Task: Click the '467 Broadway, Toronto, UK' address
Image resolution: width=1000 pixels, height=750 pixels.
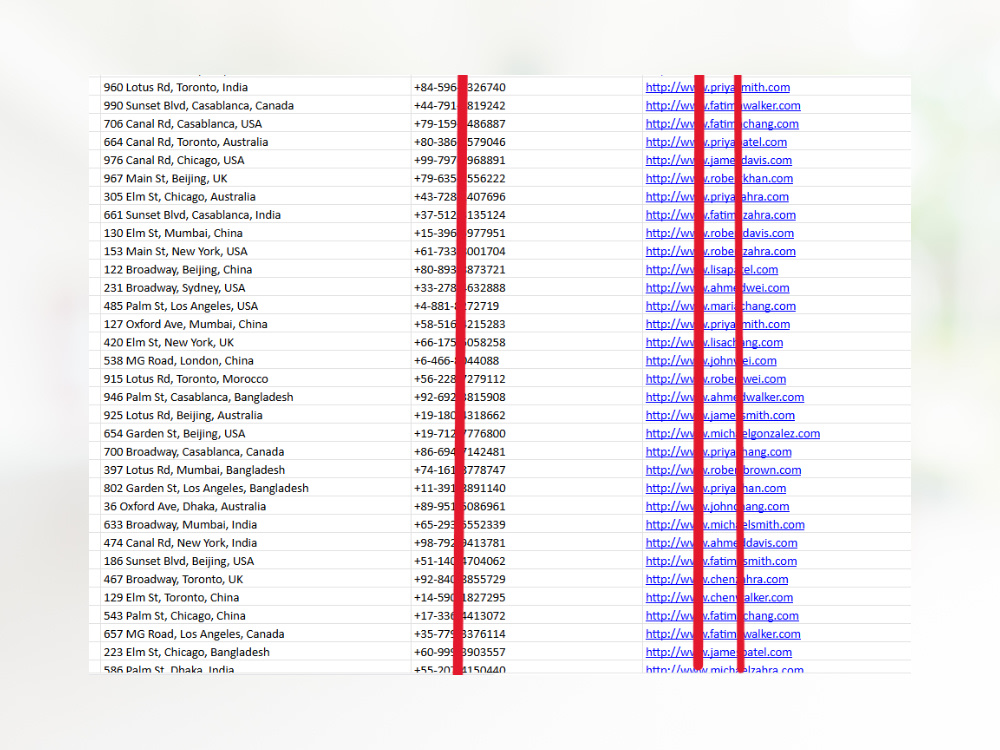Action: click(173, 580)
